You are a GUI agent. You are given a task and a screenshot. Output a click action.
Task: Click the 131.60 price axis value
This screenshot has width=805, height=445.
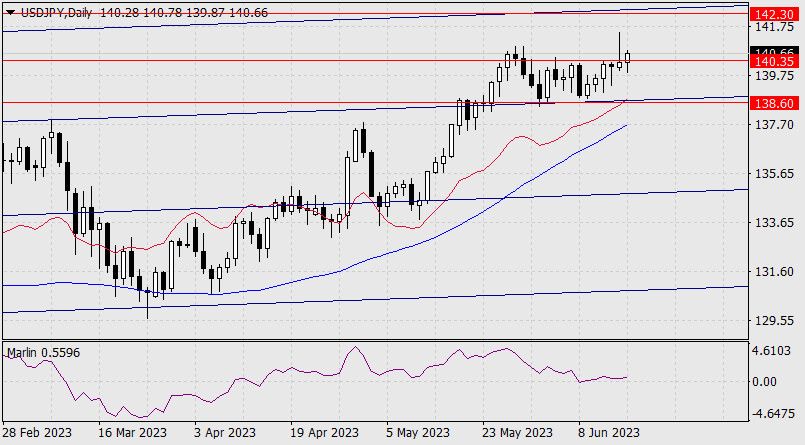(775, 272)
